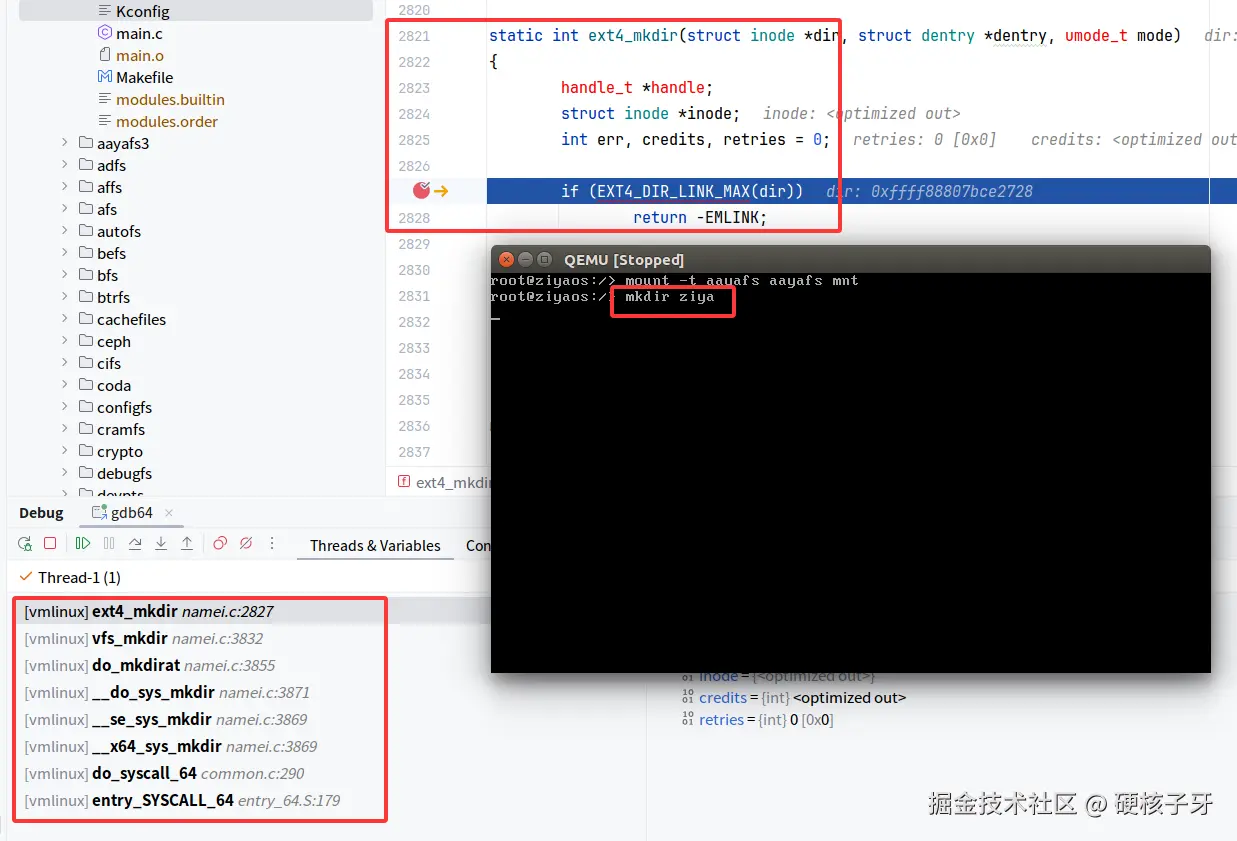Click QEMU [Stopped] window title bar
This screenshot has width=1237, height=841.
tap(850, 259)
